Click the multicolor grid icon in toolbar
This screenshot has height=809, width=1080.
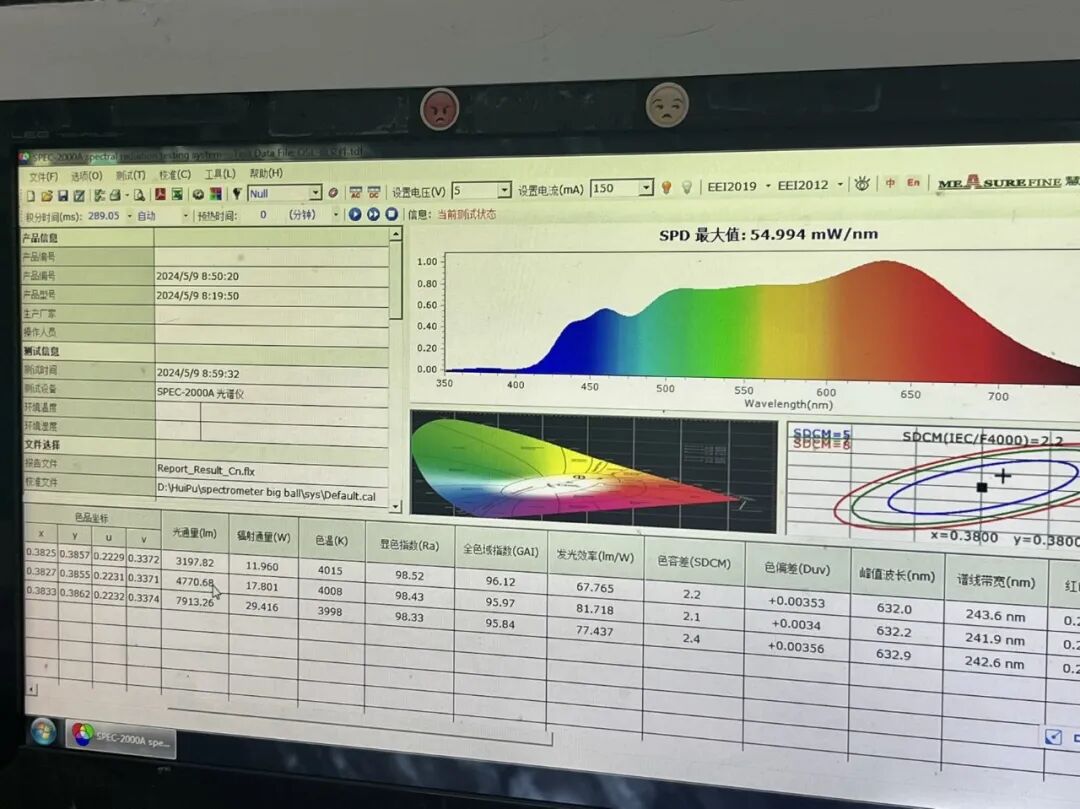(x=216, y=194)
